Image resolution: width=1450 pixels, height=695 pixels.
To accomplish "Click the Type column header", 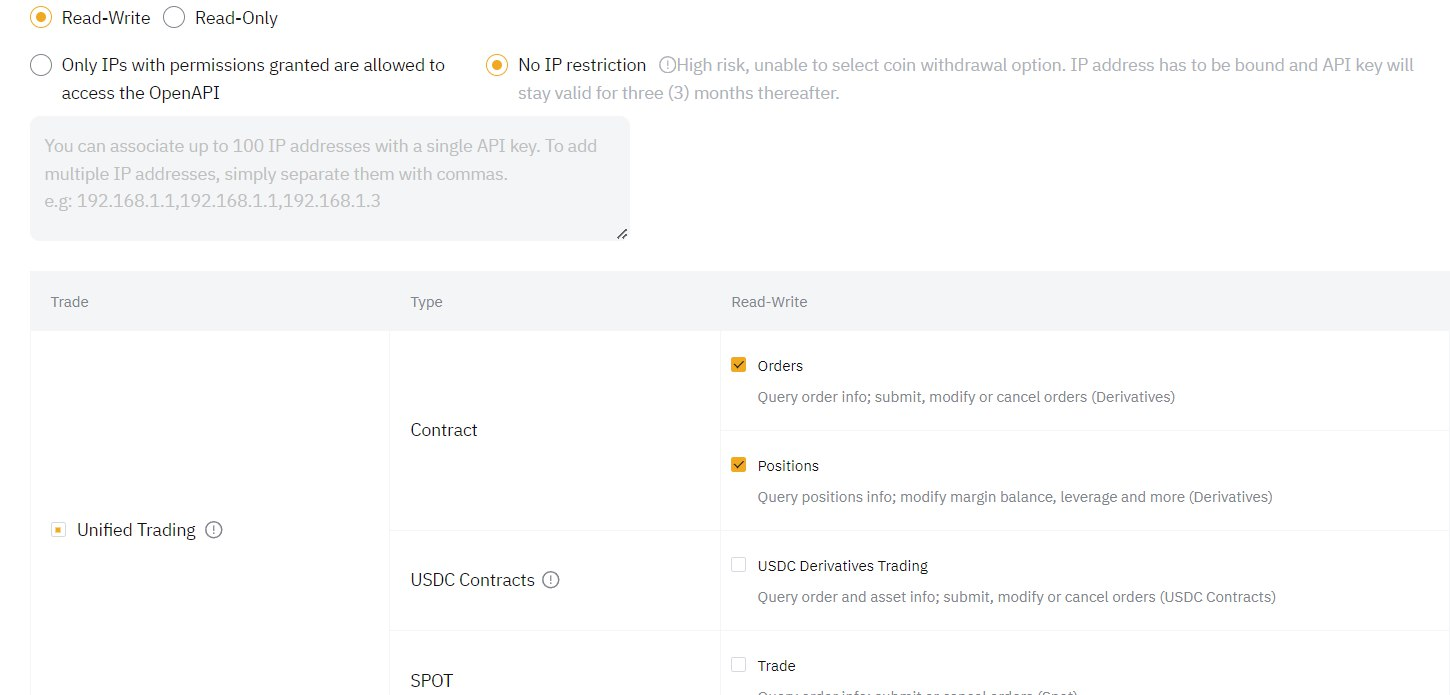I will 426,302.
